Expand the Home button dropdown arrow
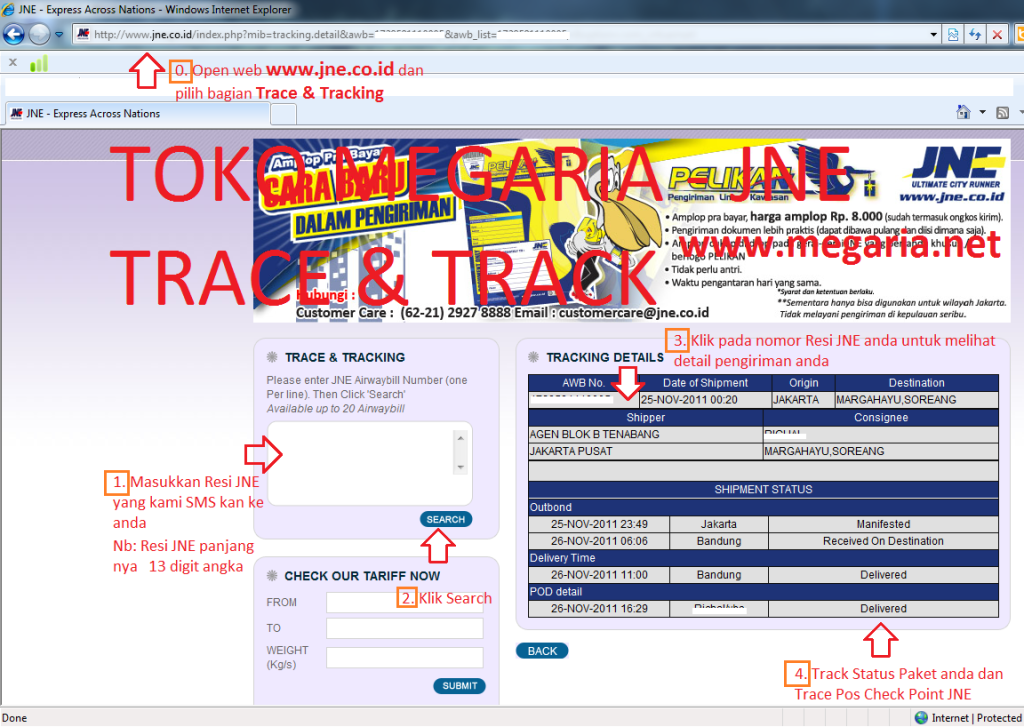 click(x=982, y=112)
